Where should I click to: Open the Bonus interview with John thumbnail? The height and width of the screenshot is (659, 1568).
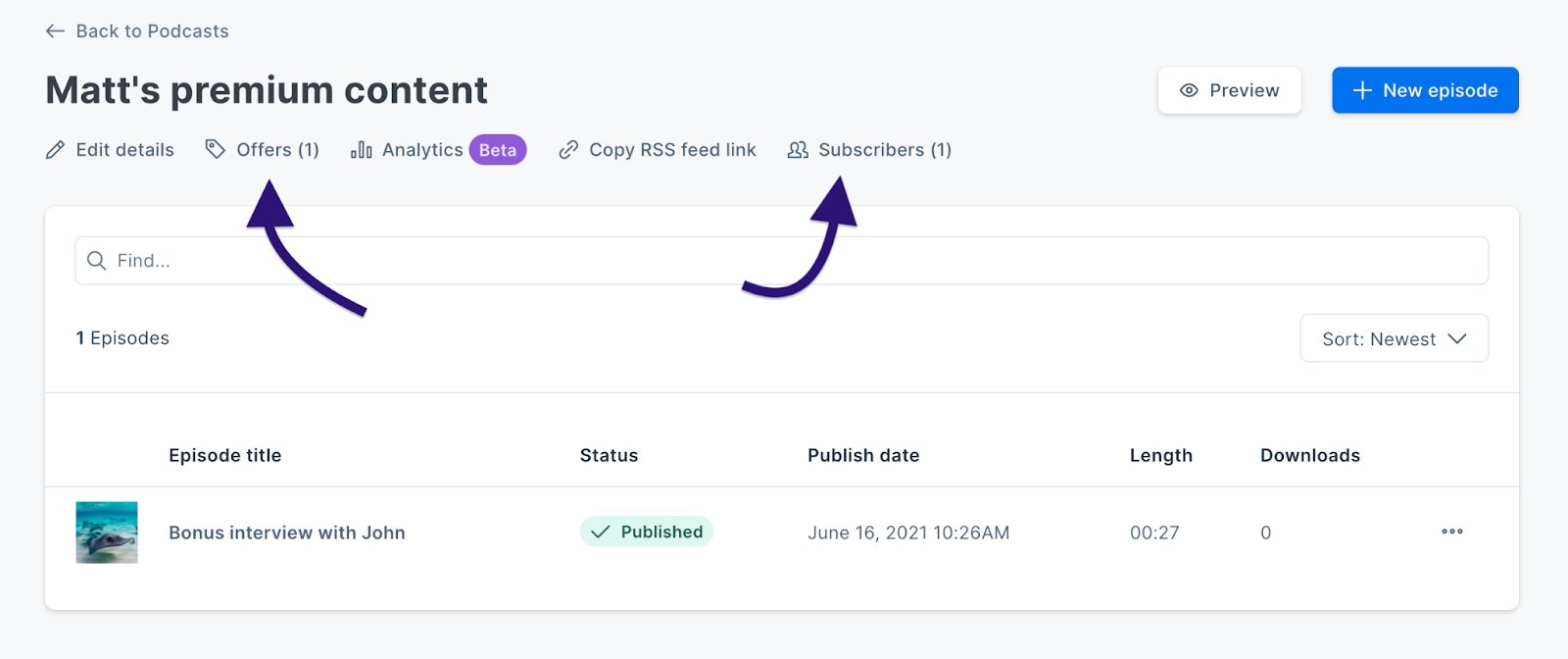point(107,532)
